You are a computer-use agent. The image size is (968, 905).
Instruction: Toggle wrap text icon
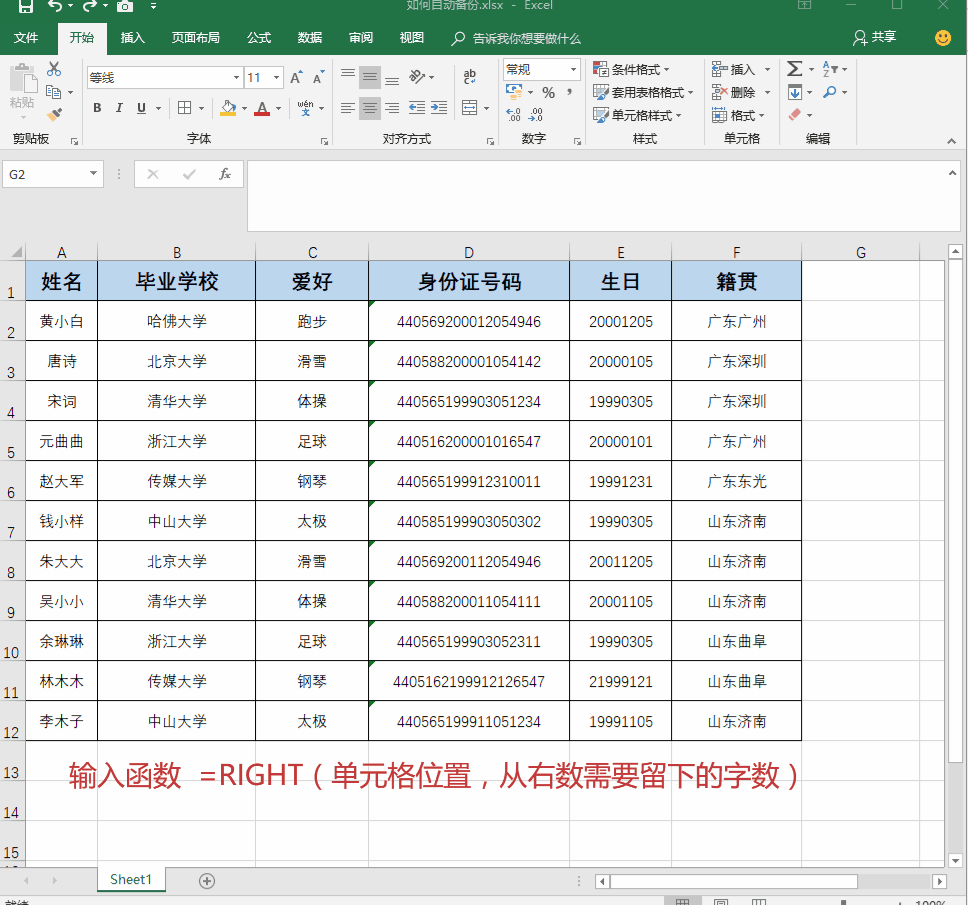[470, 77]
